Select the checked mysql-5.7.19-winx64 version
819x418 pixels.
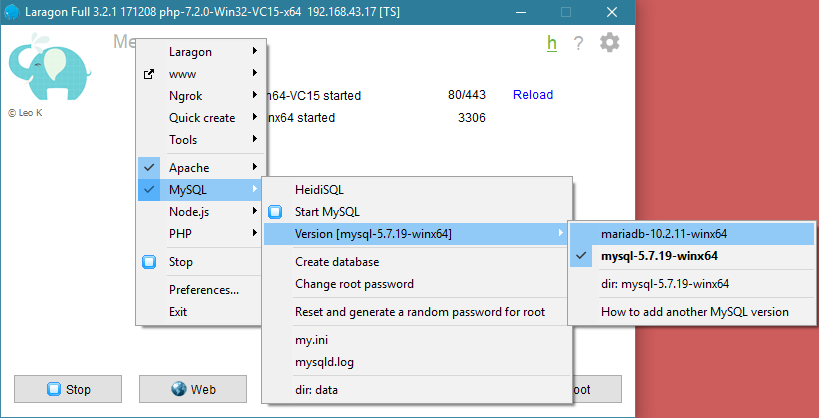pyautogui.click(x=692, y=256)
